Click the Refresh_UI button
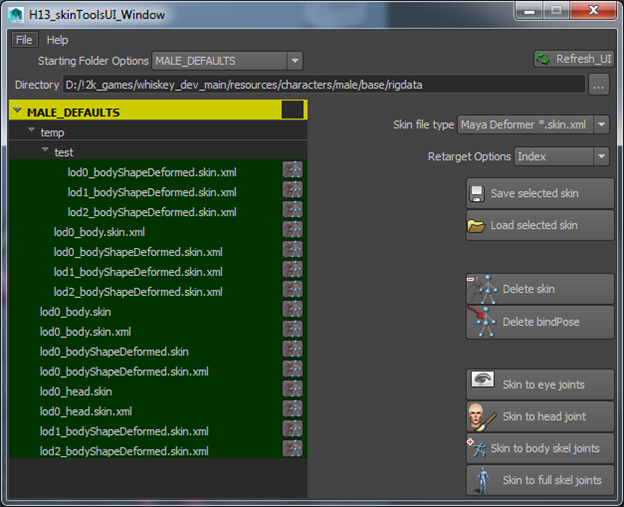The width and height of the screenshot is (624, 507). [573, 59]
